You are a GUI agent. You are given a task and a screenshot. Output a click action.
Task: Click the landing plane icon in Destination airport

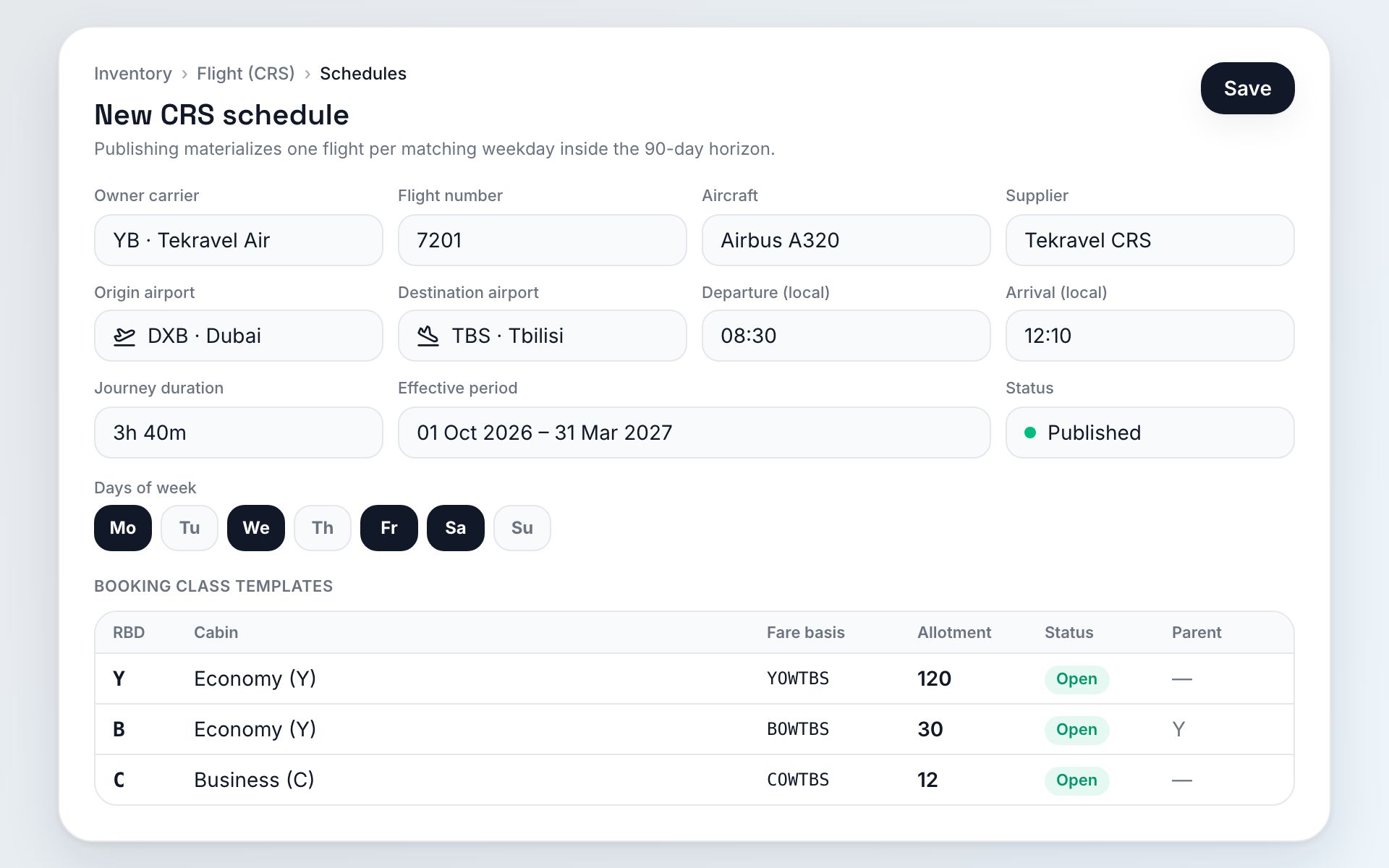coord(428,336)
